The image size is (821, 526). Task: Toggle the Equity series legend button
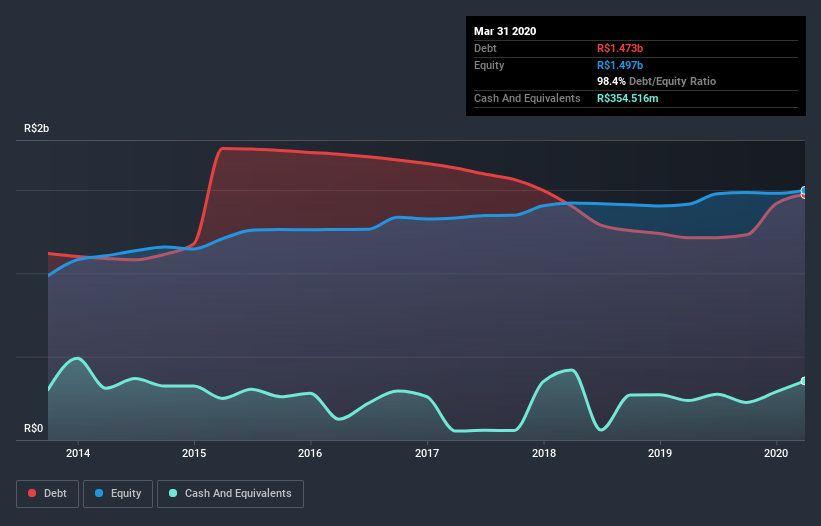[118, 494]
